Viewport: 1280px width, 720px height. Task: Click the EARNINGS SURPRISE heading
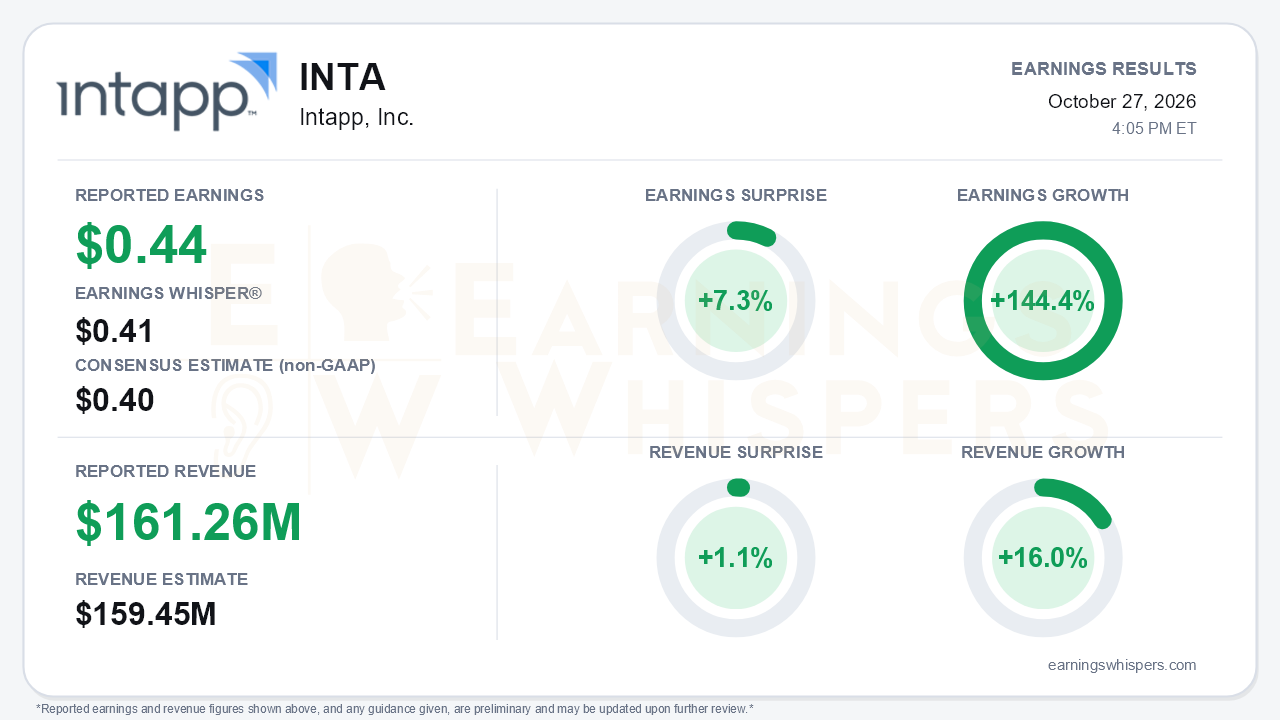(x=736, y=195)
